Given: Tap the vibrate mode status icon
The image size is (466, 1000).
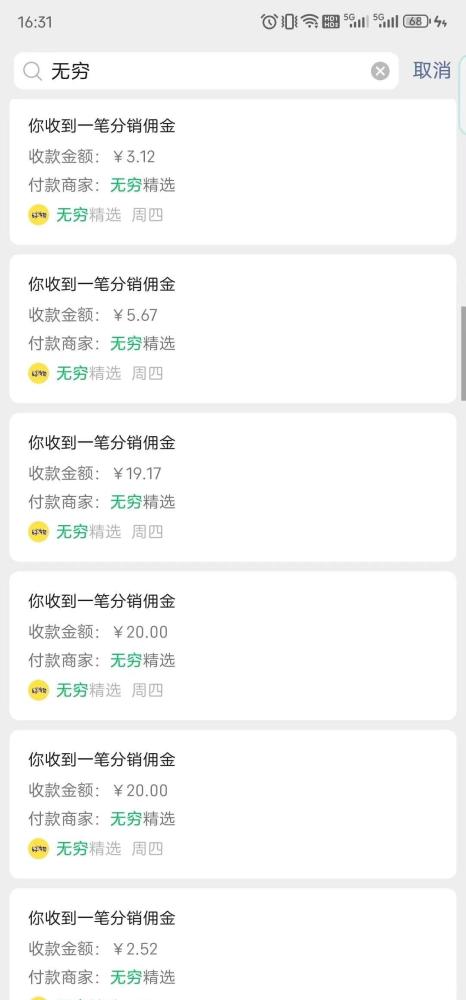Looking at the screenshot, I should [289, 21].
